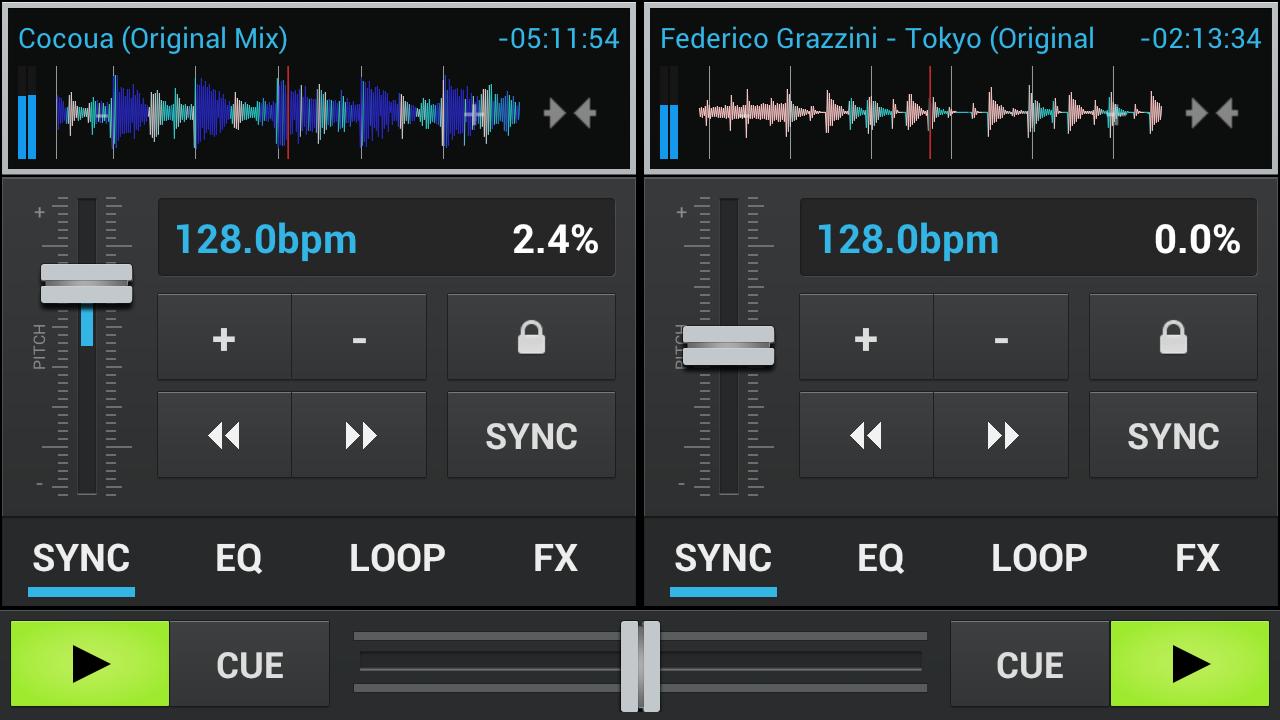The image size is (1280, 720).
Task: Click the left deck volume level meter
Action: (x=27, y=113)
